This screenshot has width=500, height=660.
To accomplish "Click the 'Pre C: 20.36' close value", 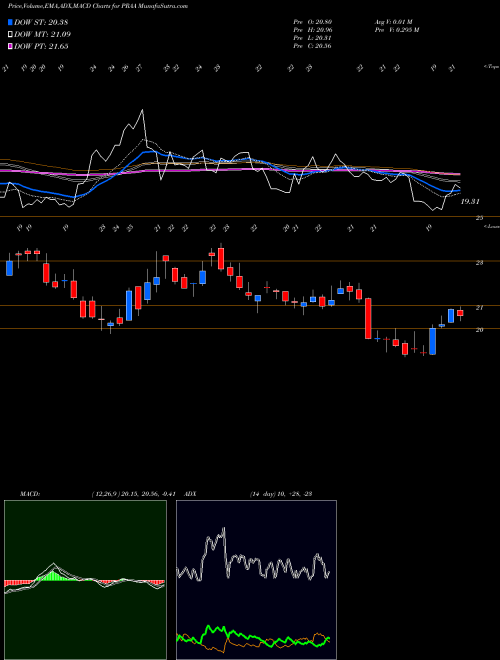I will coord(312,46).
